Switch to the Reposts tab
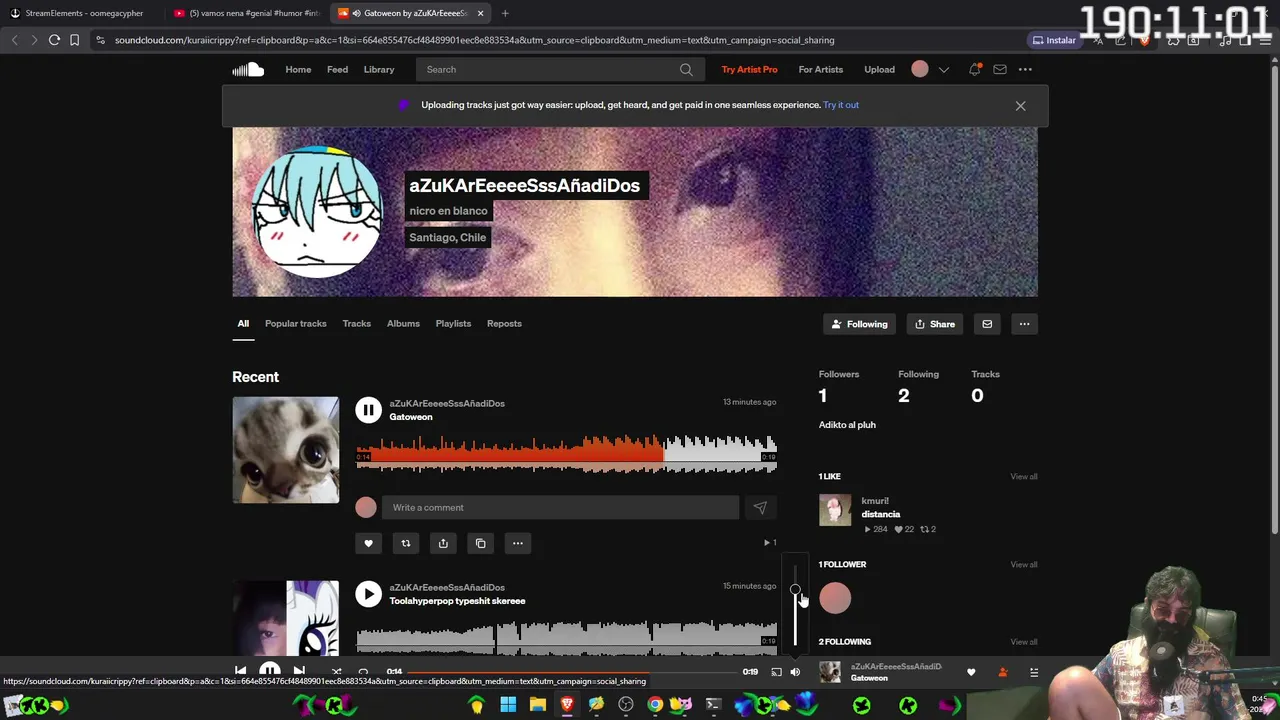 (504, 323)
